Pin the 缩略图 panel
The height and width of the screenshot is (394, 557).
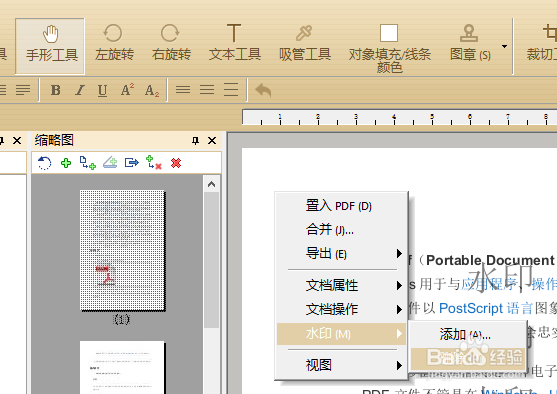tap(195, 141)
